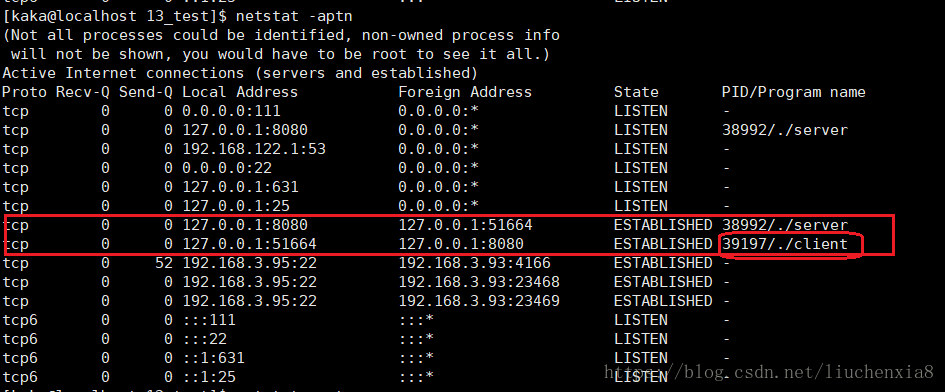Click the 'Not all processes could be identified' line
Viewport: 945px width, 392px height.
point(281,36)
